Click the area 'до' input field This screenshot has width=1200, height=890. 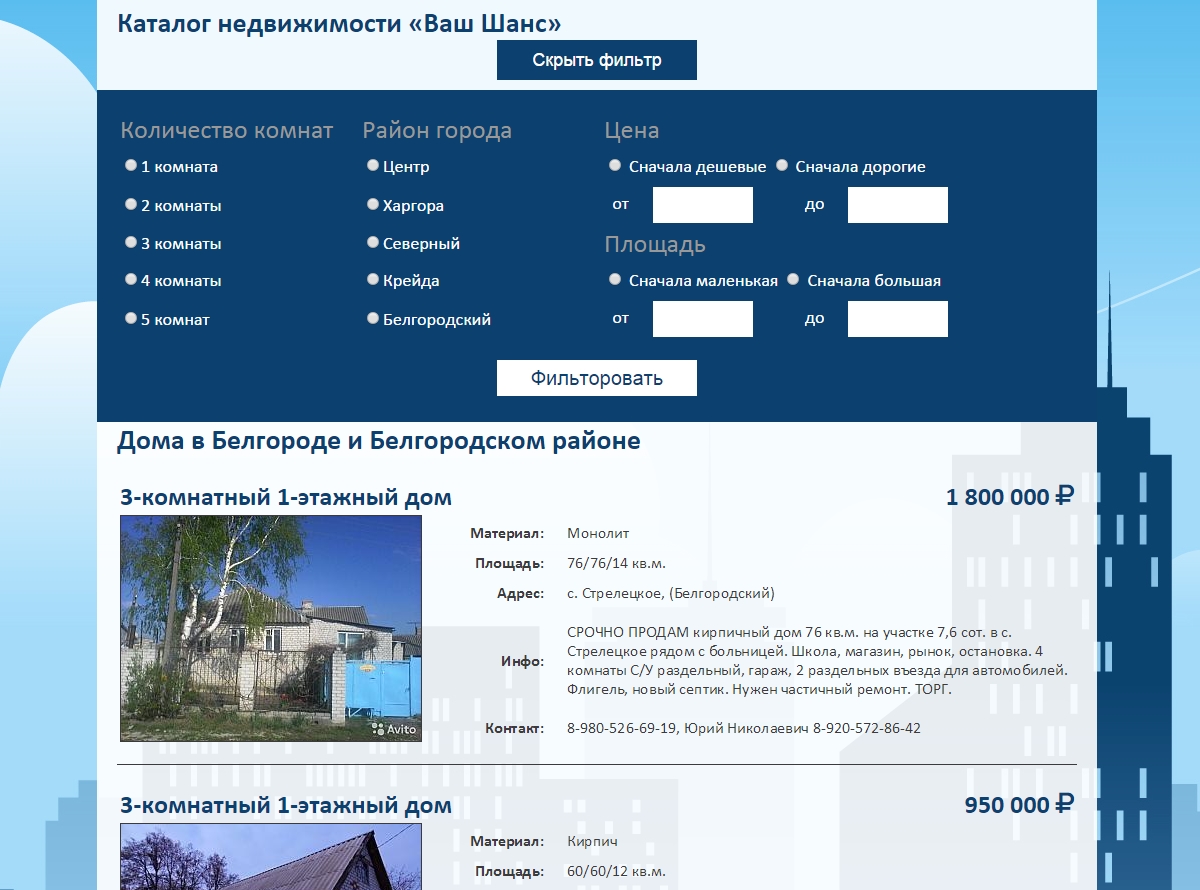pos(897,319)
